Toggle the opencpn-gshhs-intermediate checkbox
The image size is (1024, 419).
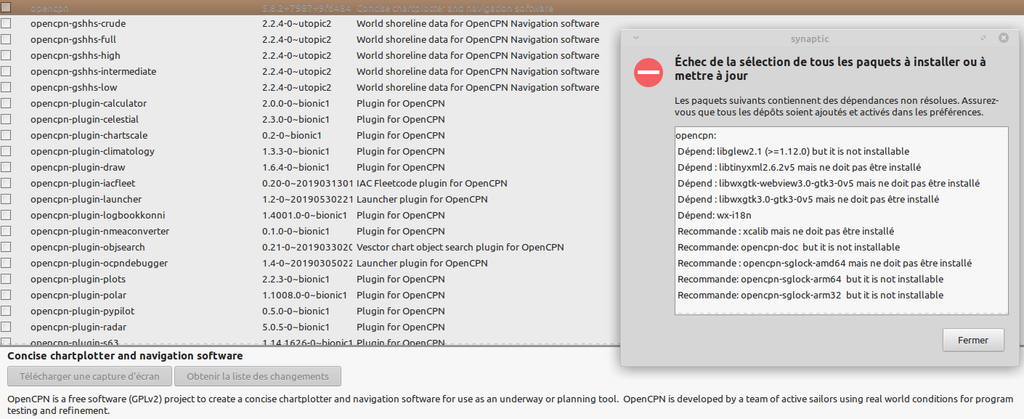pyautogui.click(x=6, y=71)
